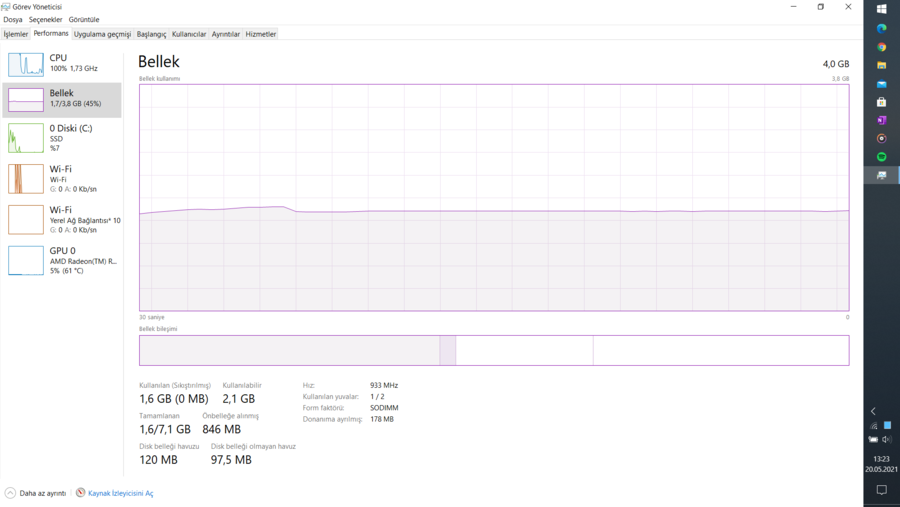The image size is (900, 507).
Task: Click the Bellek bileşimi composition bar
Action: 494,350
